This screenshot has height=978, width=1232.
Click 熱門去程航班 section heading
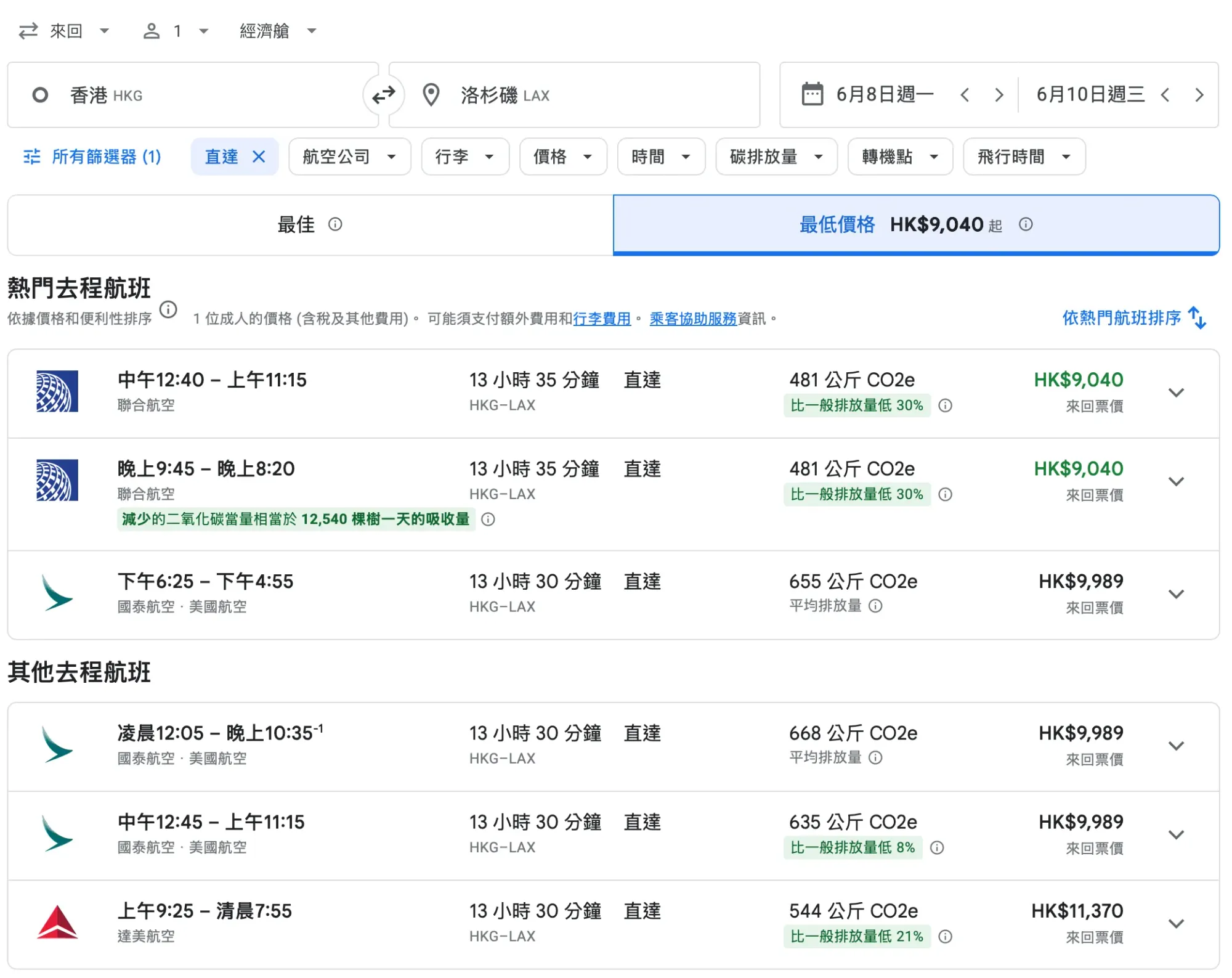[x=79, y=288]
